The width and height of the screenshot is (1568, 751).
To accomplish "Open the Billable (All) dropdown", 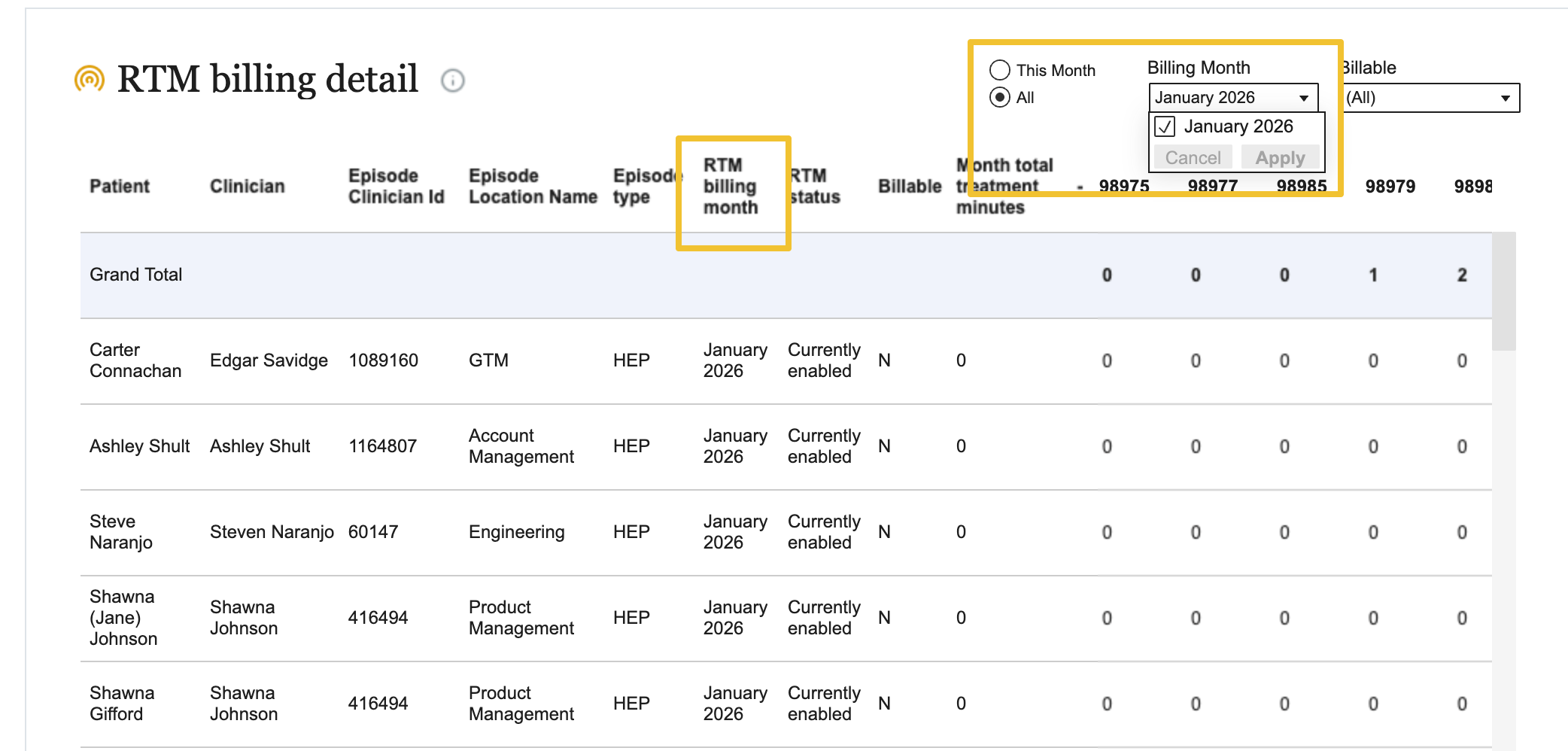I will [1431, 98].
